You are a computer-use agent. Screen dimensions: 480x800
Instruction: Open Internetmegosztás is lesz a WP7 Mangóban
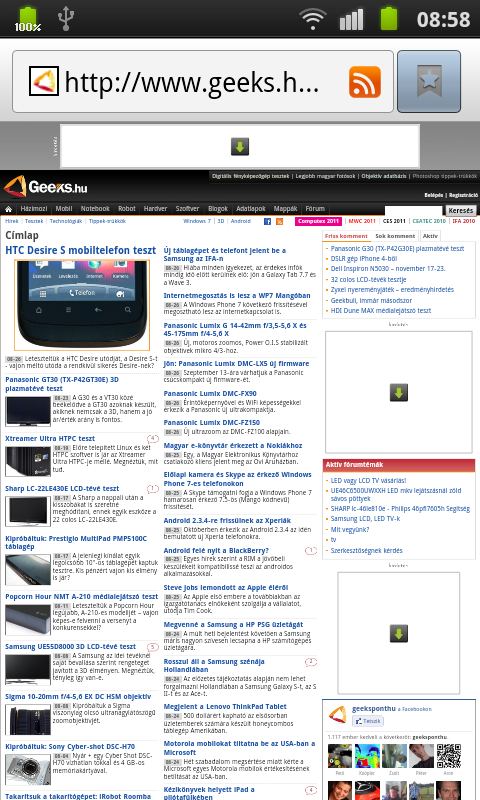237,295
